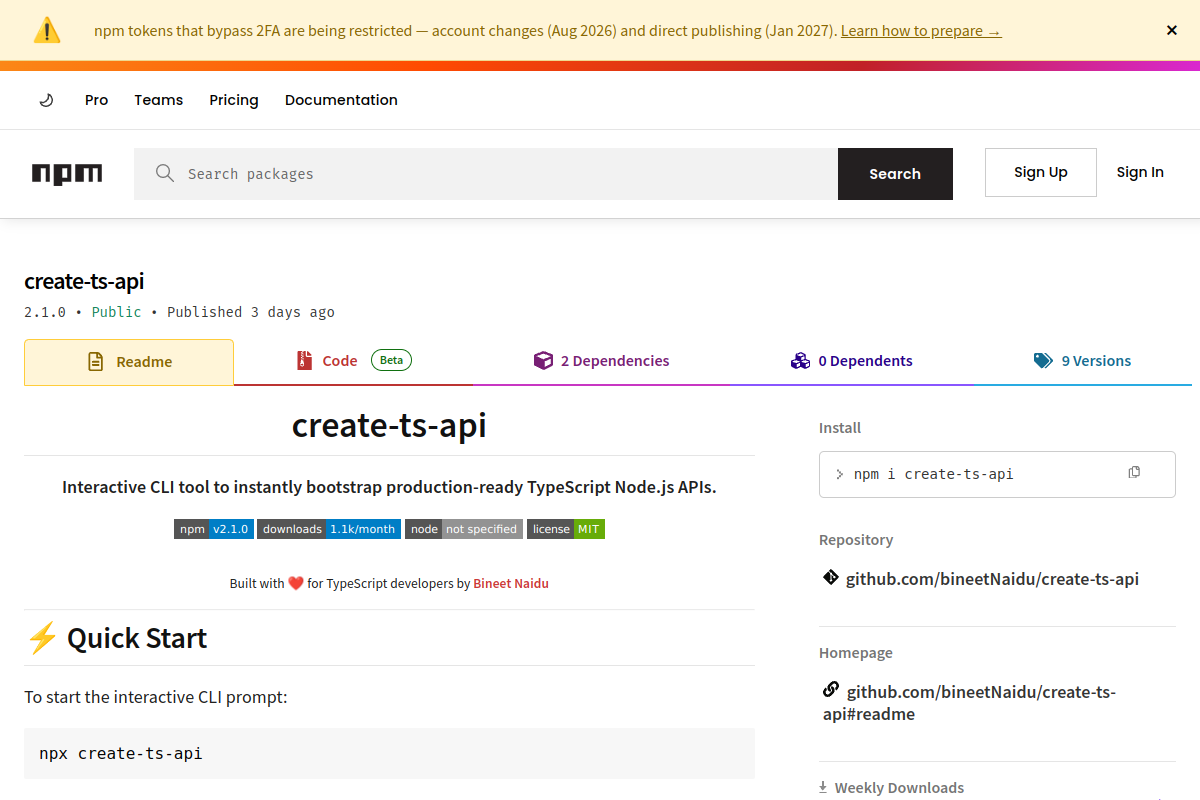Click the Sign Up button

(x=1041, y=172)
